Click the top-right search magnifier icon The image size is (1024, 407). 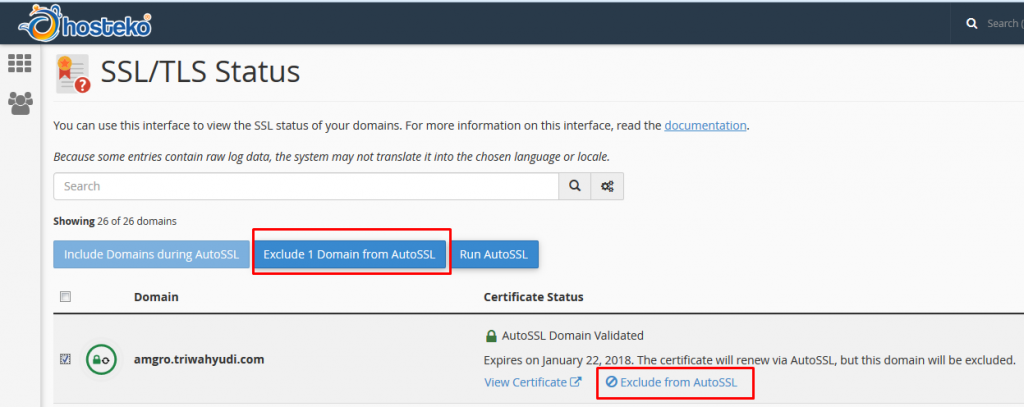click(971, 23)
